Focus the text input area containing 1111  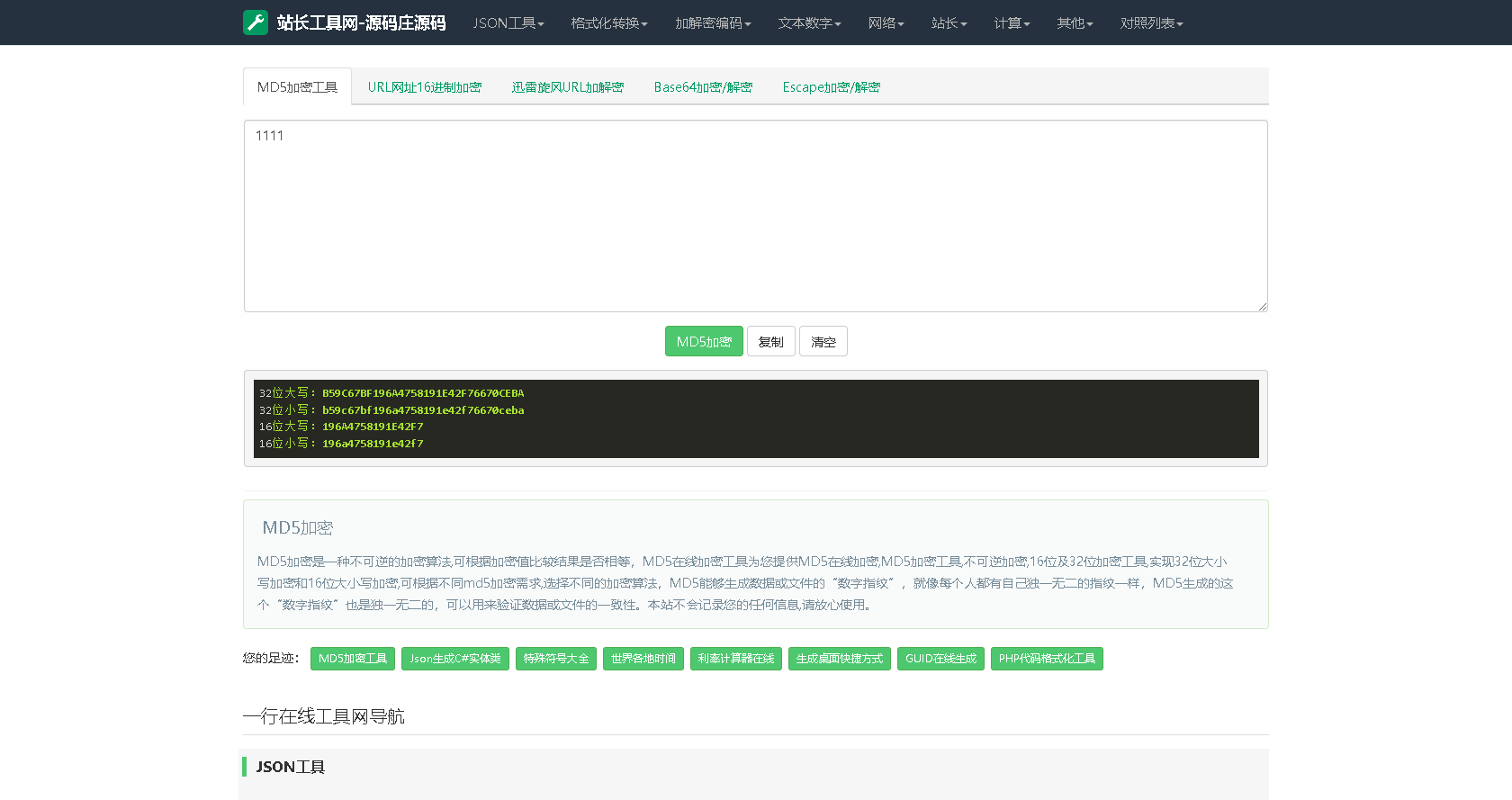pos(756,216)
